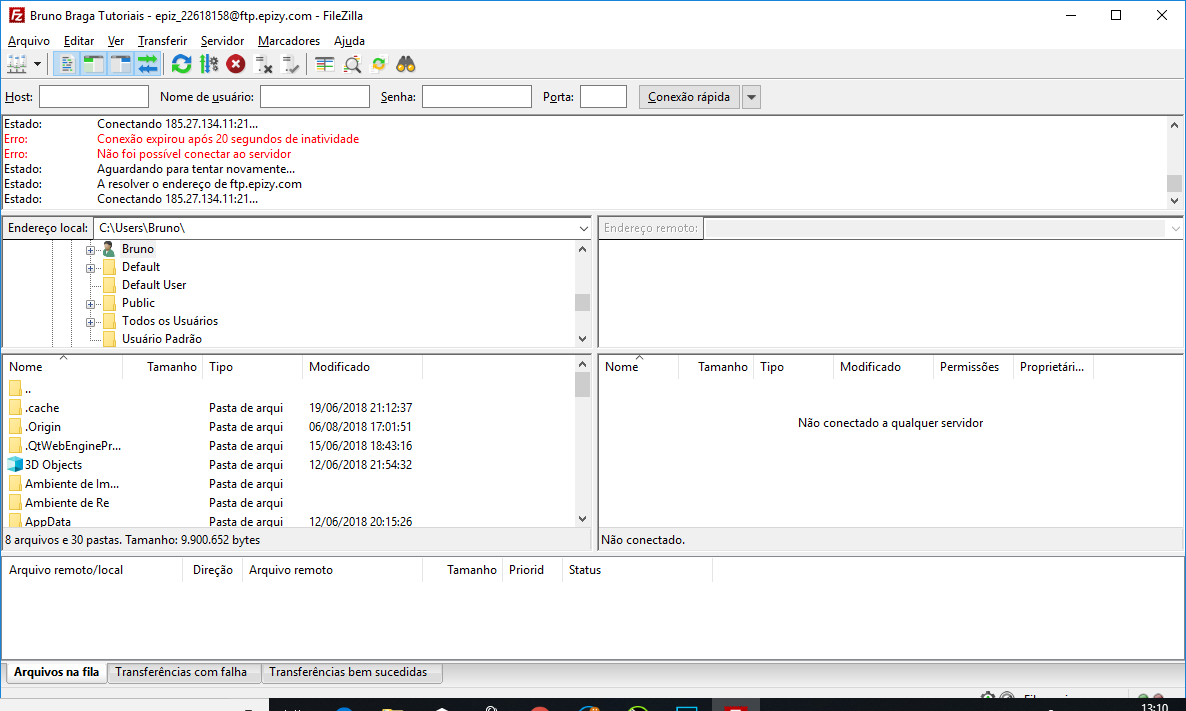Viewport: 1186px width, 711px height.
Task: Click the Host input field
Action: [93, 96]
